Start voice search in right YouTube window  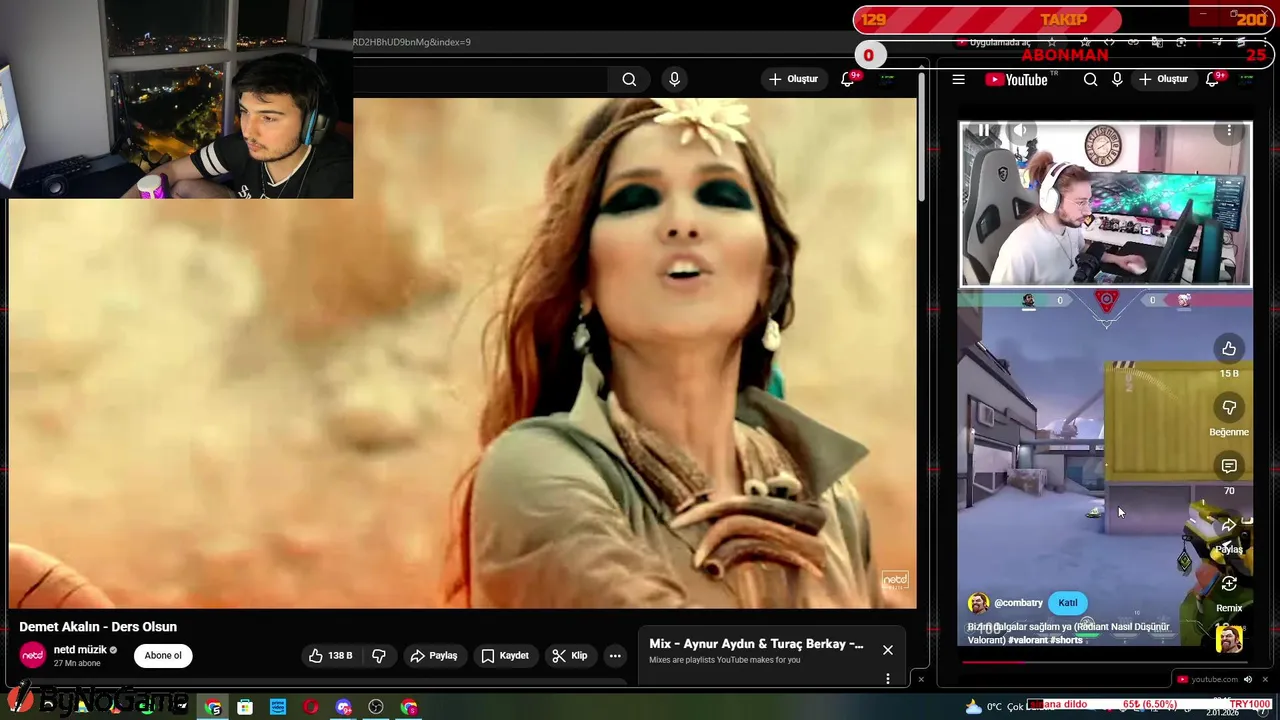pyautogui.click(x=1117, y=79)
